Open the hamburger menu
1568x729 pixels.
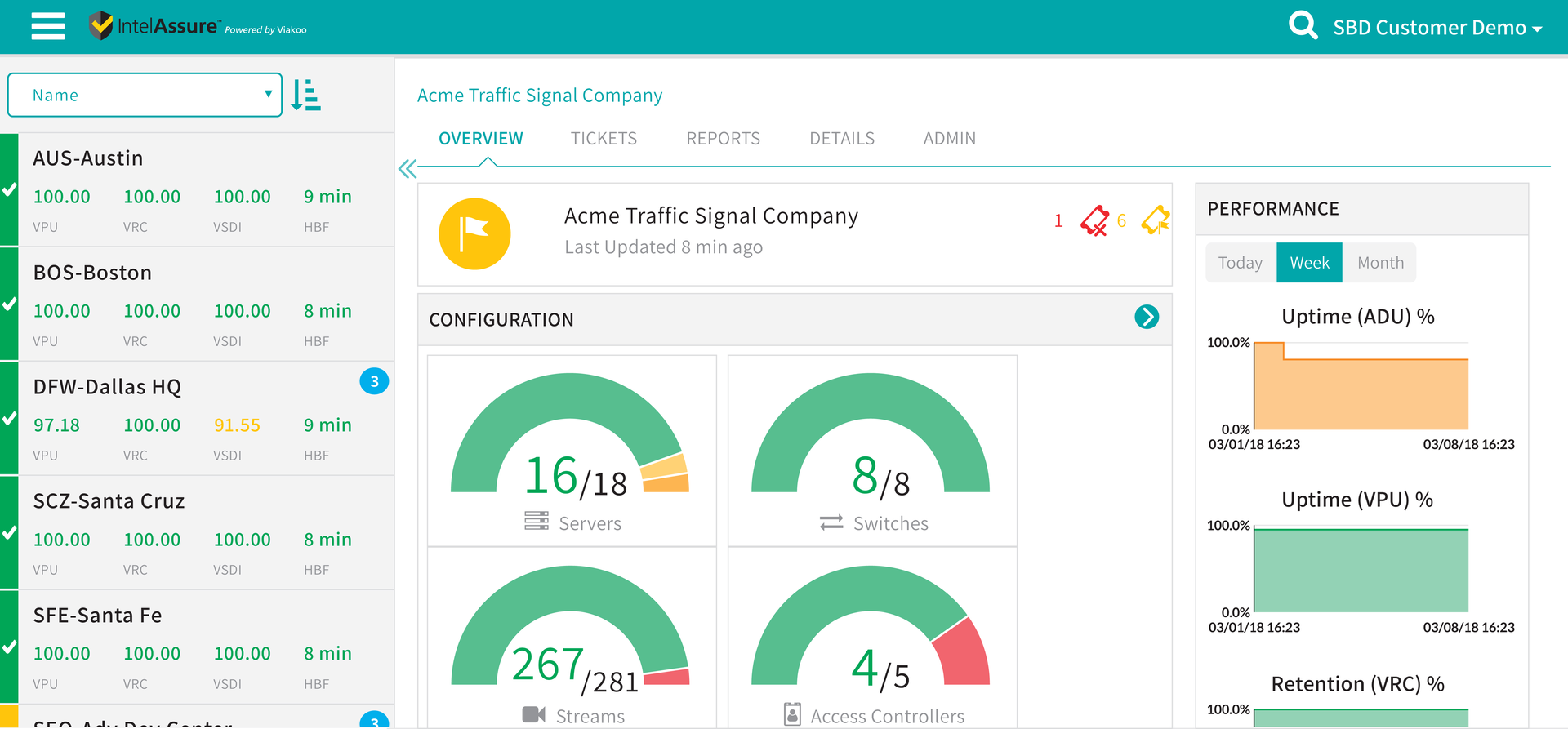pos(48,26)
